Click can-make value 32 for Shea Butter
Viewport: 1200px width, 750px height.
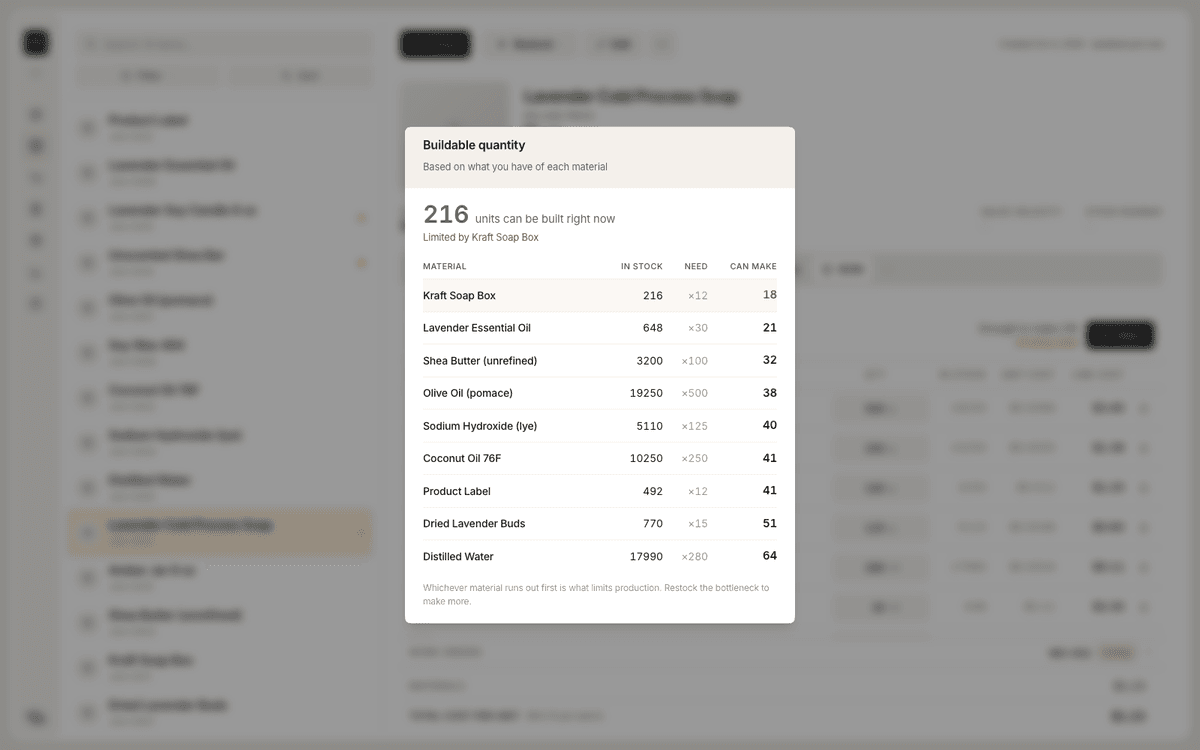(770, 360)
